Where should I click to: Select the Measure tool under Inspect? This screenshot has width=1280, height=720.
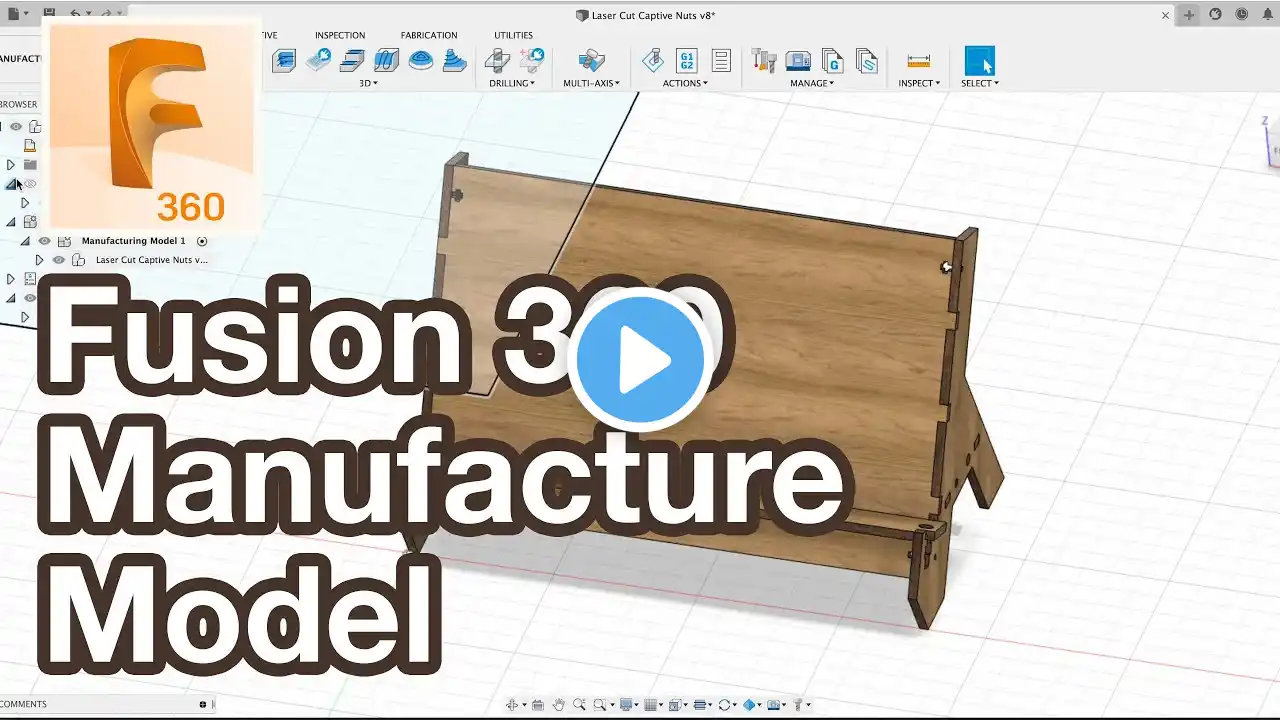coord(918,61)
